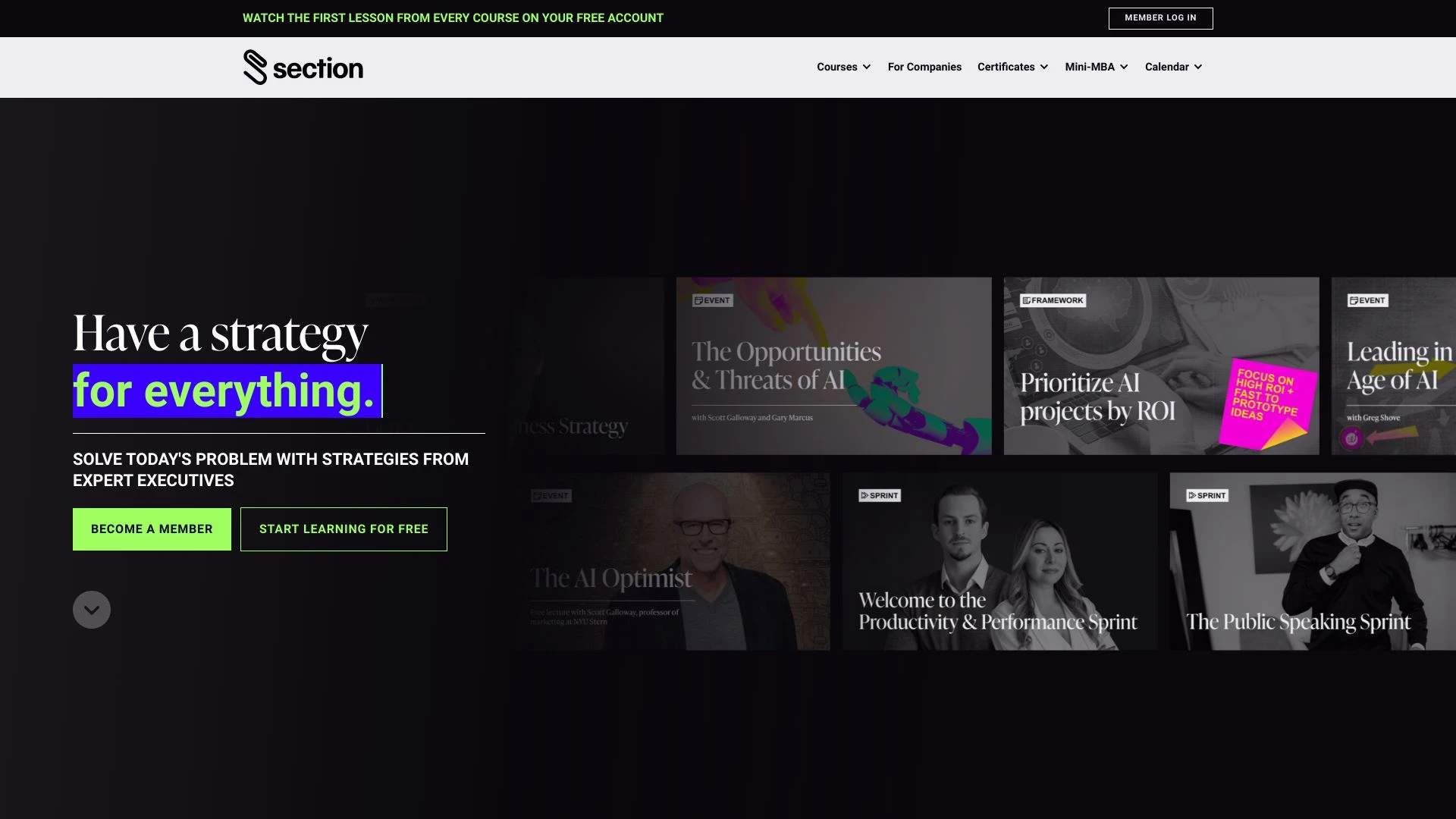
Task: Click Start Learning for Free button
Action: (343, 529)
